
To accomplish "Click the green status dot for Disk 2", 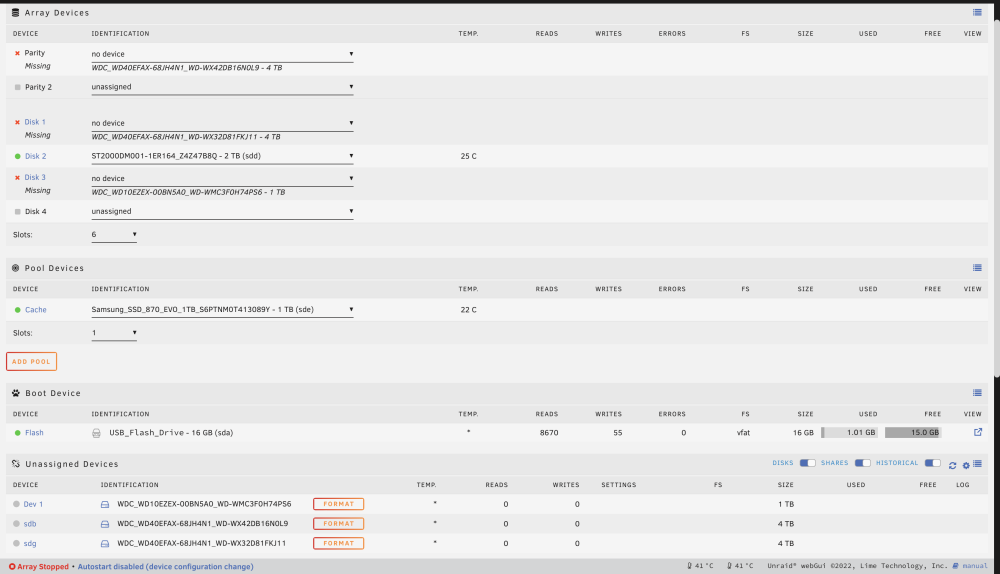I will pos(17,156).
